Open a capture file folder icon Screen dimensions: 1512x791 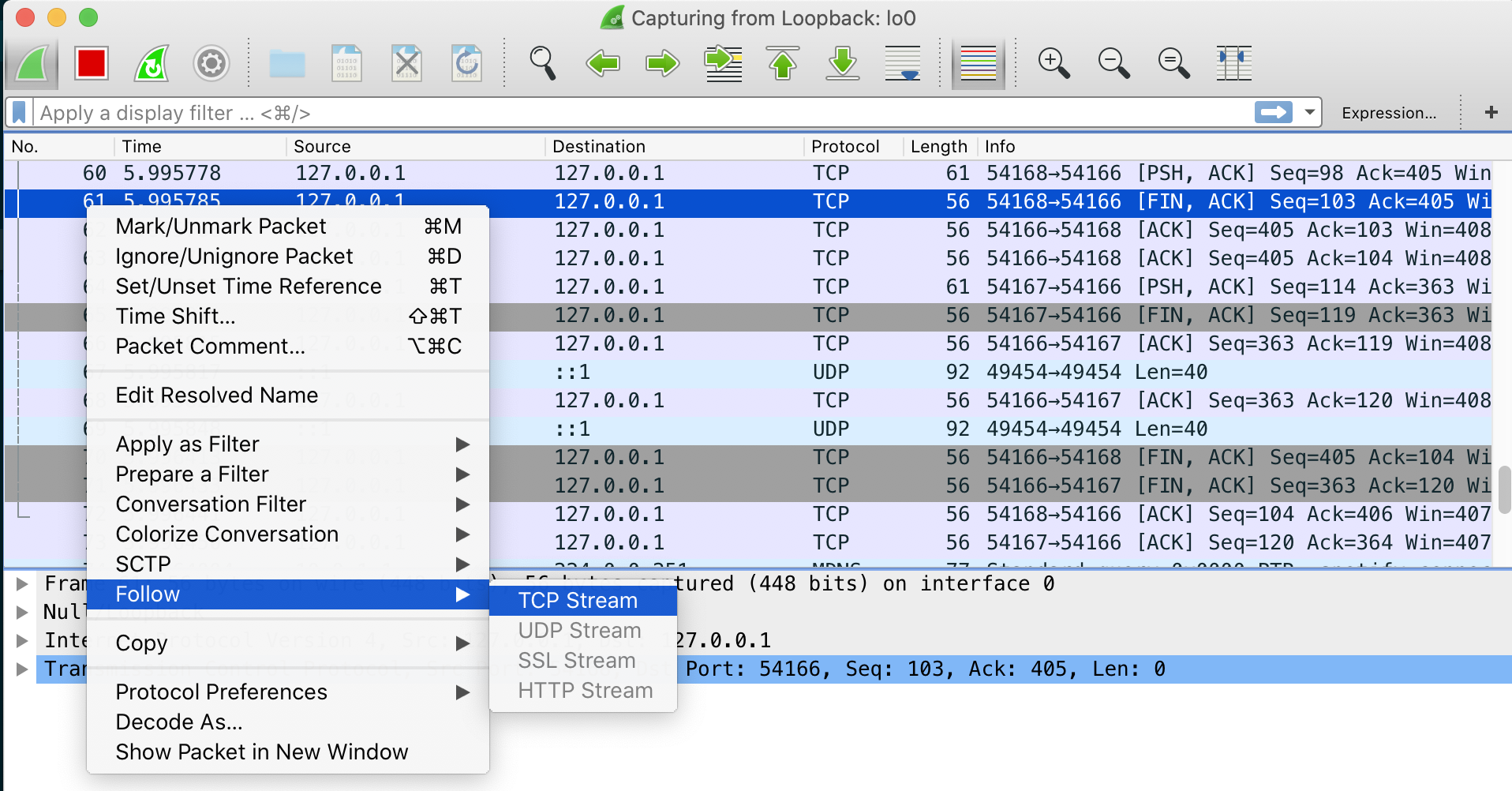click(x=287, y=63)
